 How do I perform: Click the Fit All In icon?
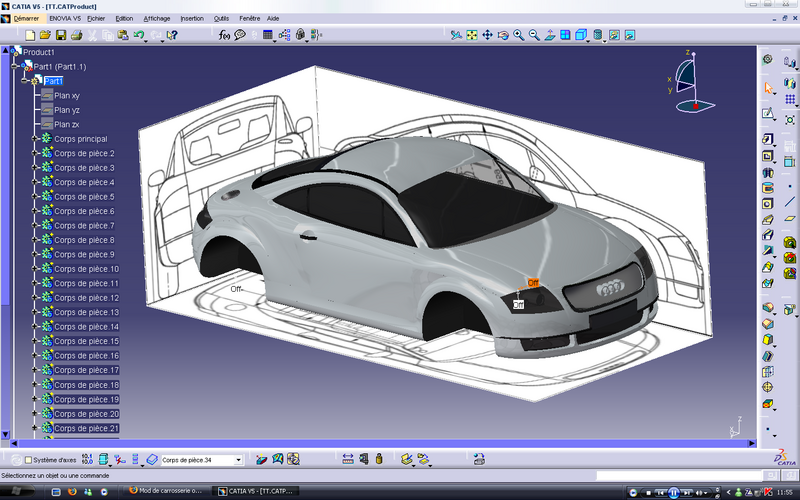471,35
